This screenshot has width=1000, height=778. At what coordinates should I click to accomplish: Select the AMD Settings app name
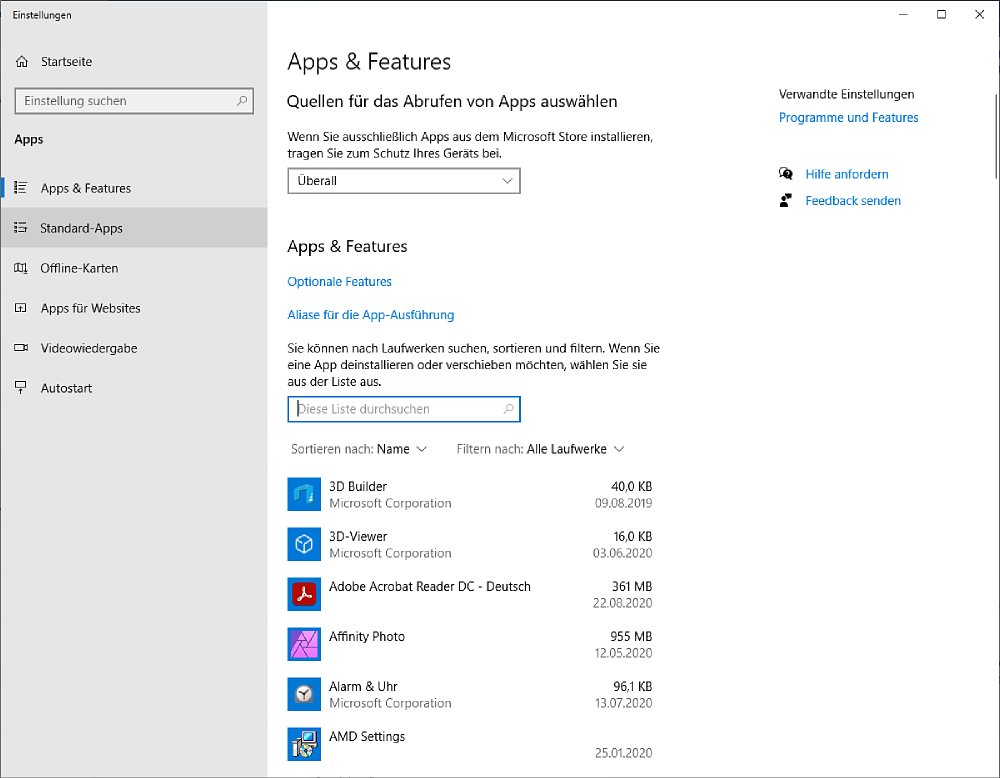[x=367, y=737]
